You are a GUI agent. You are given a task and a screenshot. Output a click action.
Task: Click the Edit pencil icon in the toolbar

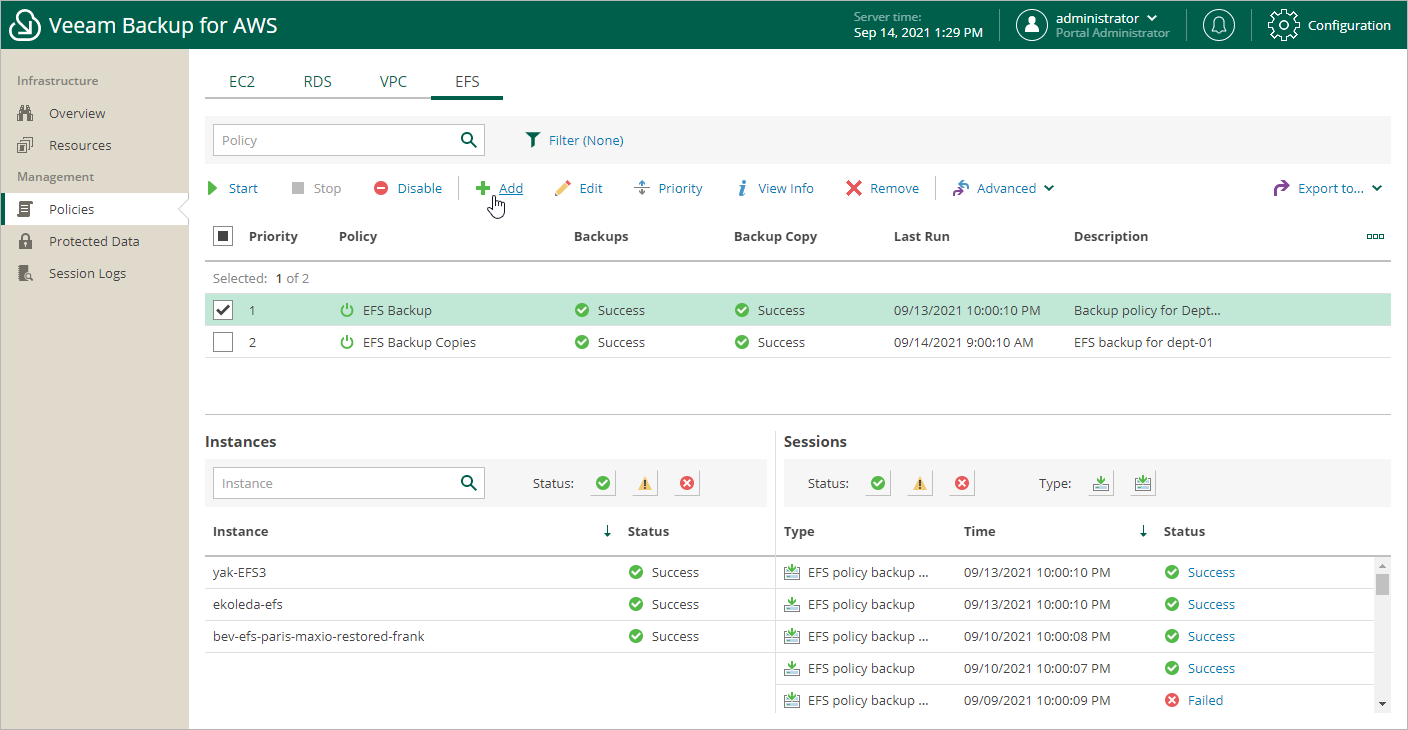[x=563, y=188]
